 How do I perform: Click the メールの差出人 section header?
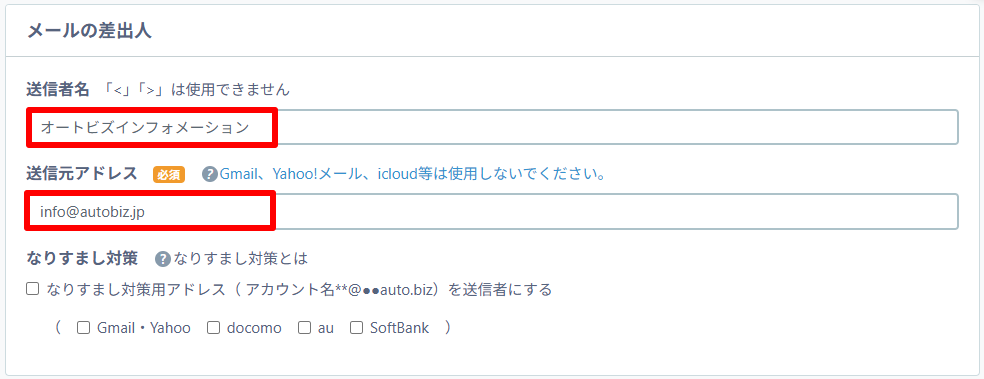pyautogui.click(x=89, y=31)
